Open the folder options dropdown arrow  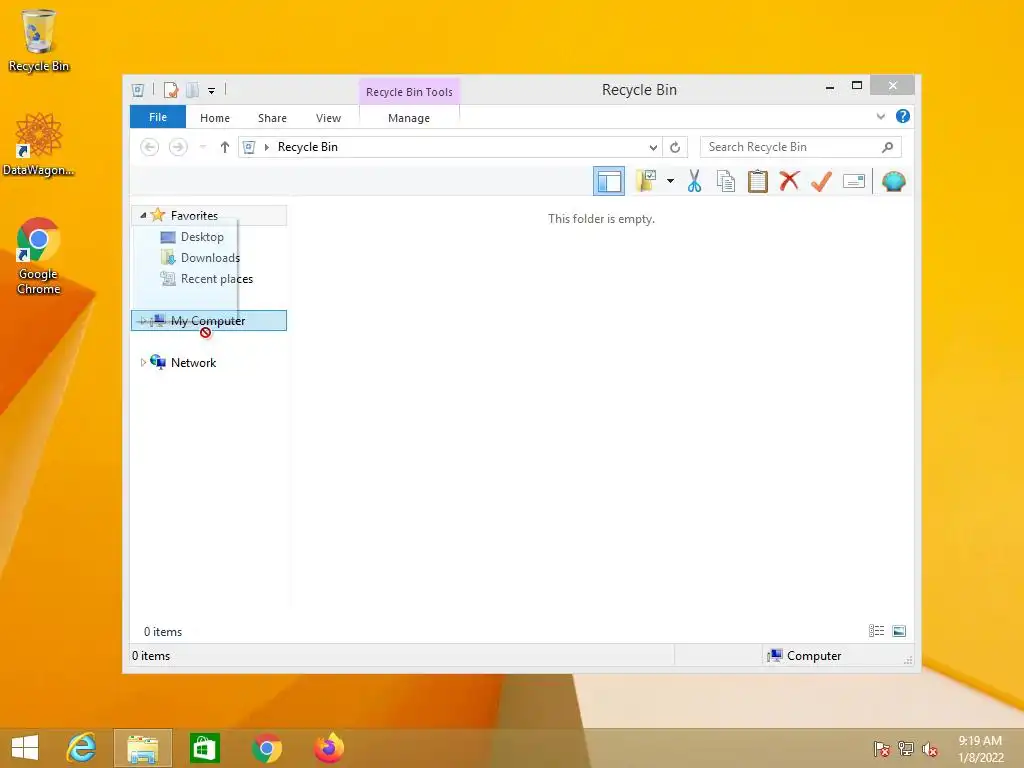(x=670, y=181)
